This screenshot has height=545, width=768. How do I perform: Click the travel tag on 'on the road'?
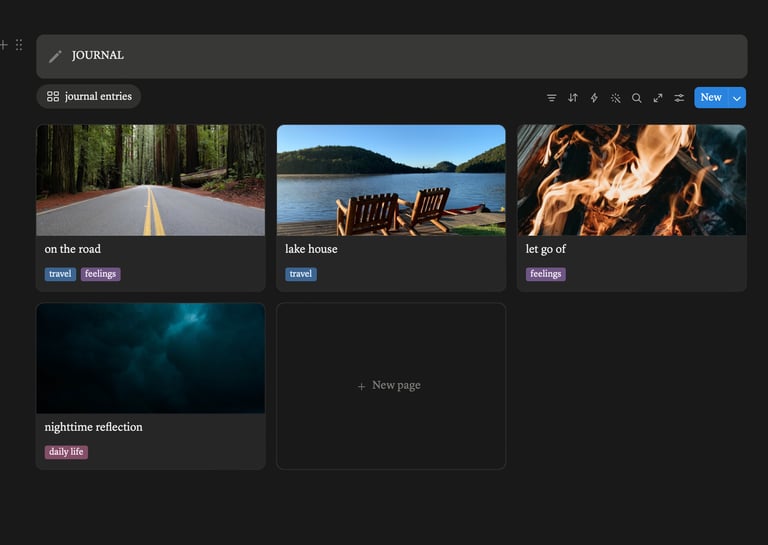click(60, 274)
